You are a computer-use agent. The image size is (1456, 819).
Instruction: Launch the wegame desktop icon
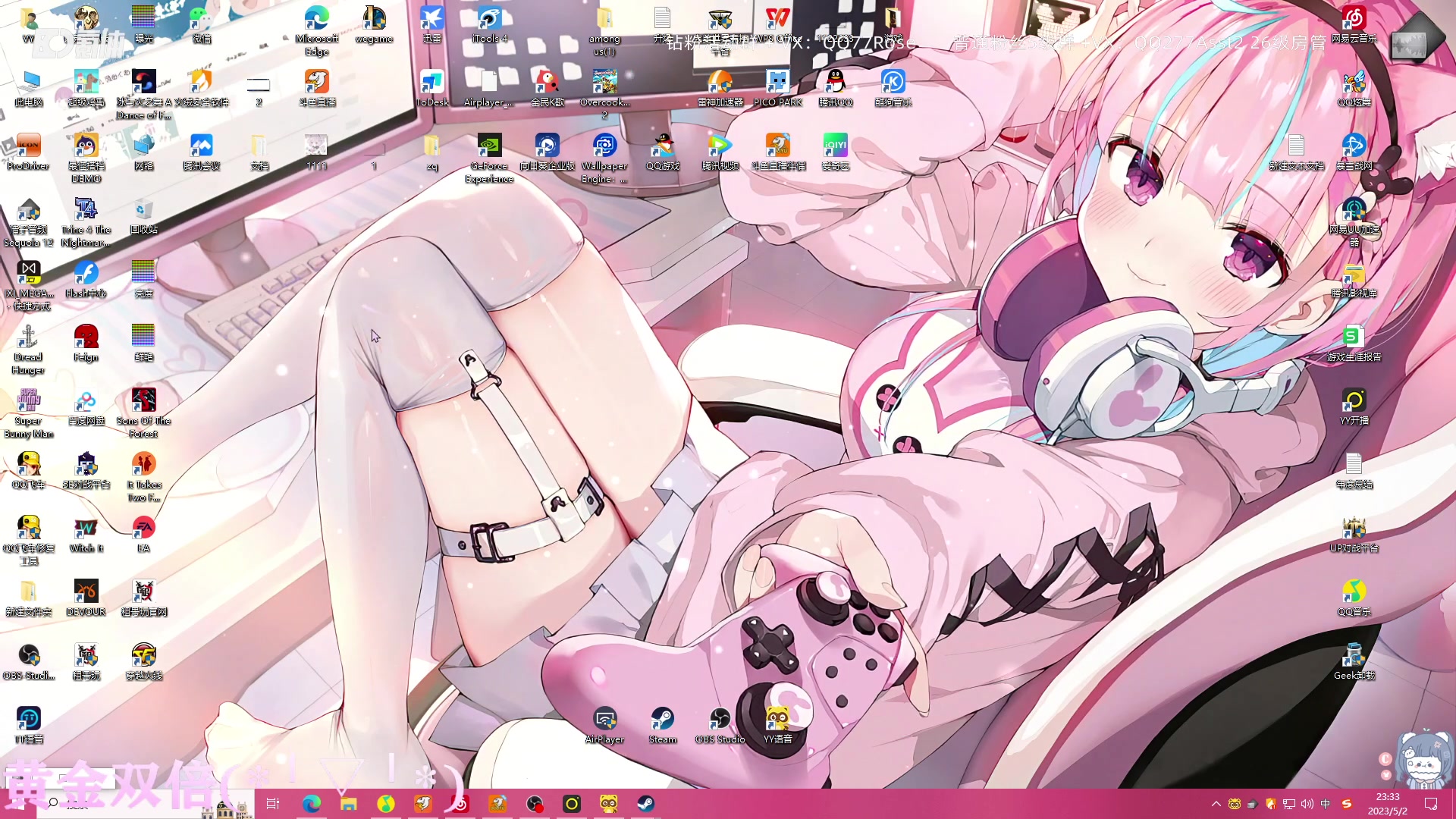(x=374, y=24)
